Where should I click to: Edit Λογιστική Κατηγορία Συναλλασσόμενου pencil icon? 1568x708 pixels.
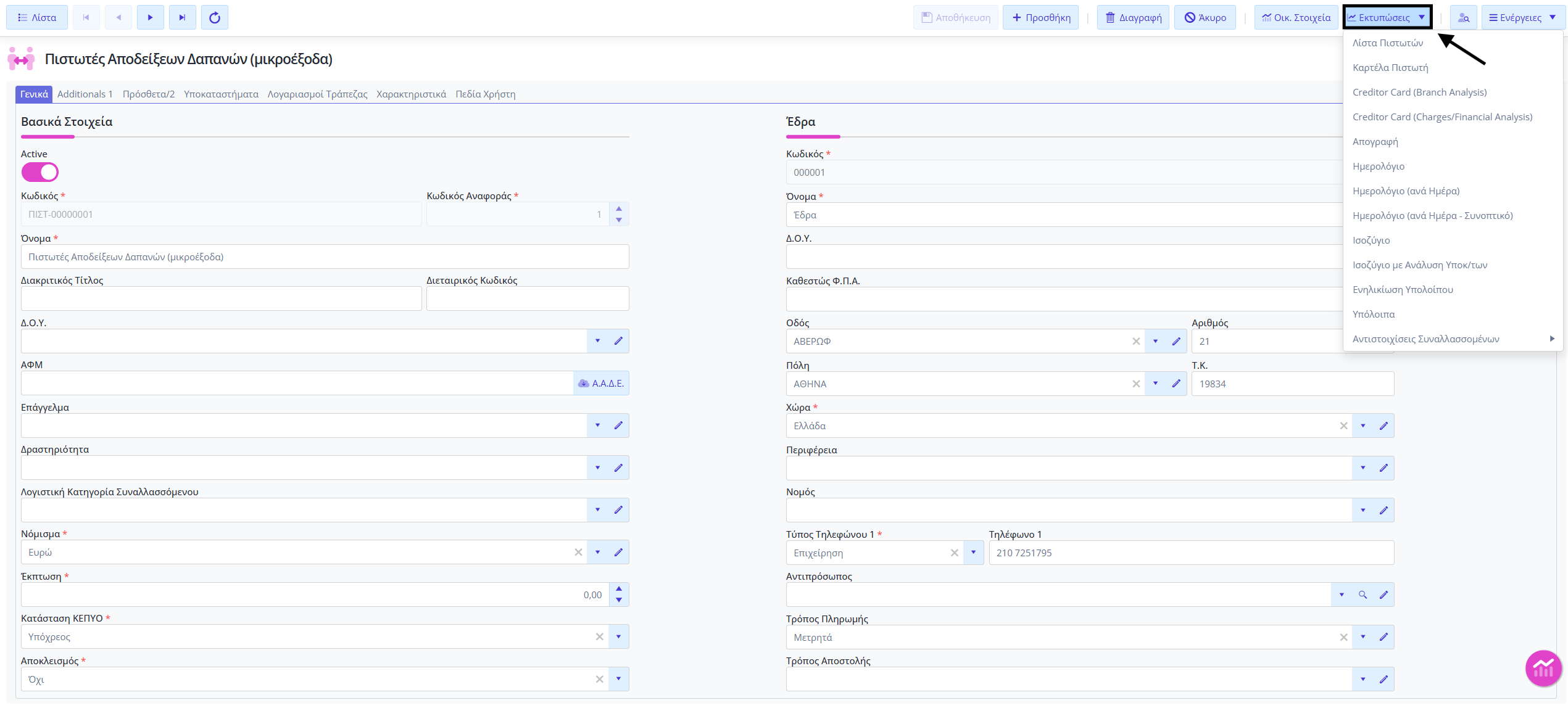[x=618, y=510]
